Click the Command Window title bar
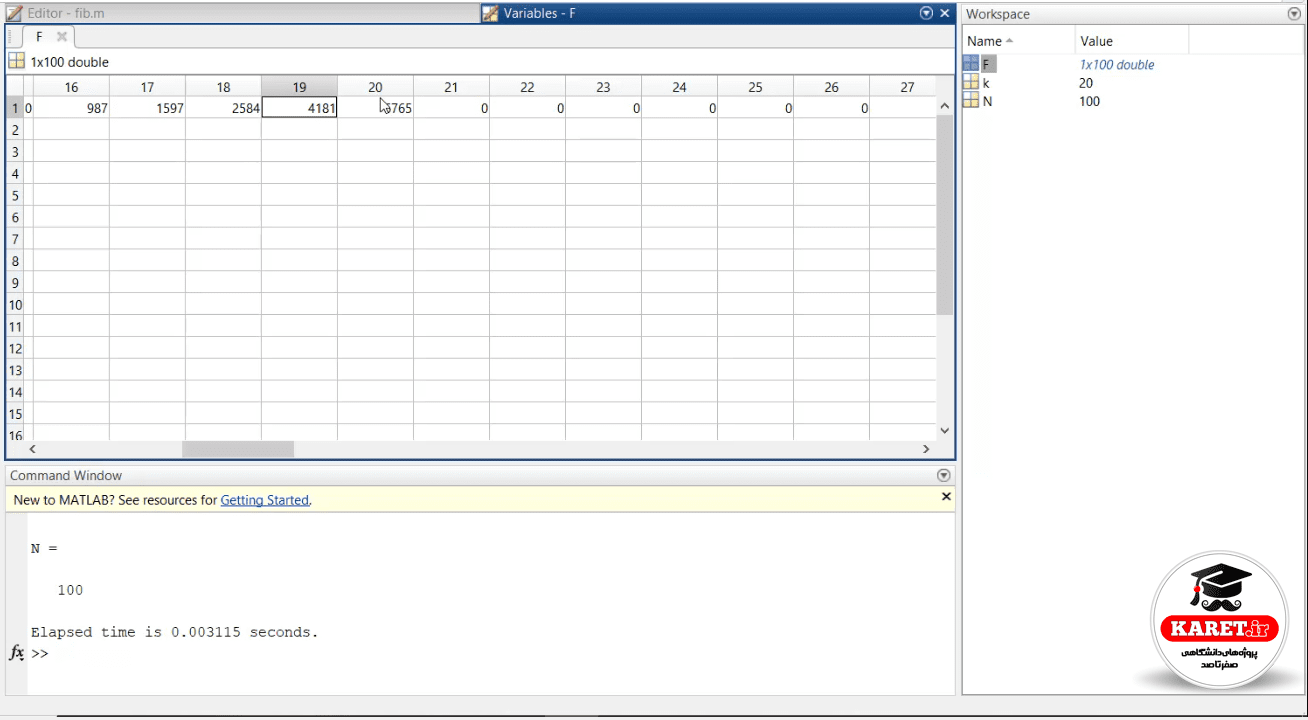The width and height of the screenshot is (1308, 720). coord(480,476)
